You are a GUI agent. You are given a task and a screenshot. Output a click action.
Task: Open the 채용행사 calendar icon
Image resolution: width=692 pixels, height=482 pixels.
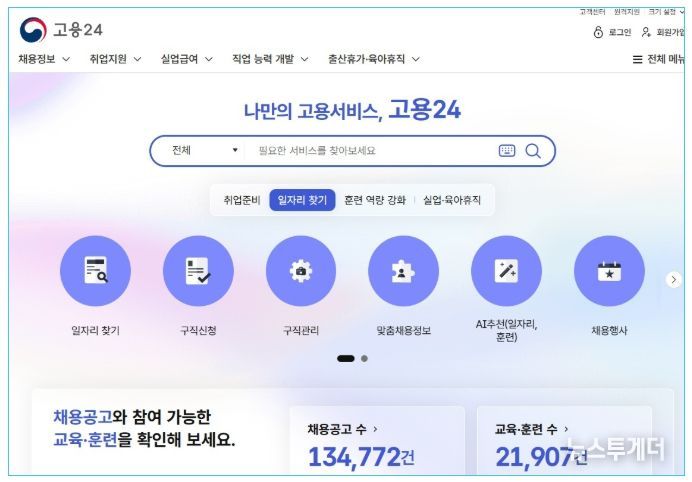[x=609, y=271]
